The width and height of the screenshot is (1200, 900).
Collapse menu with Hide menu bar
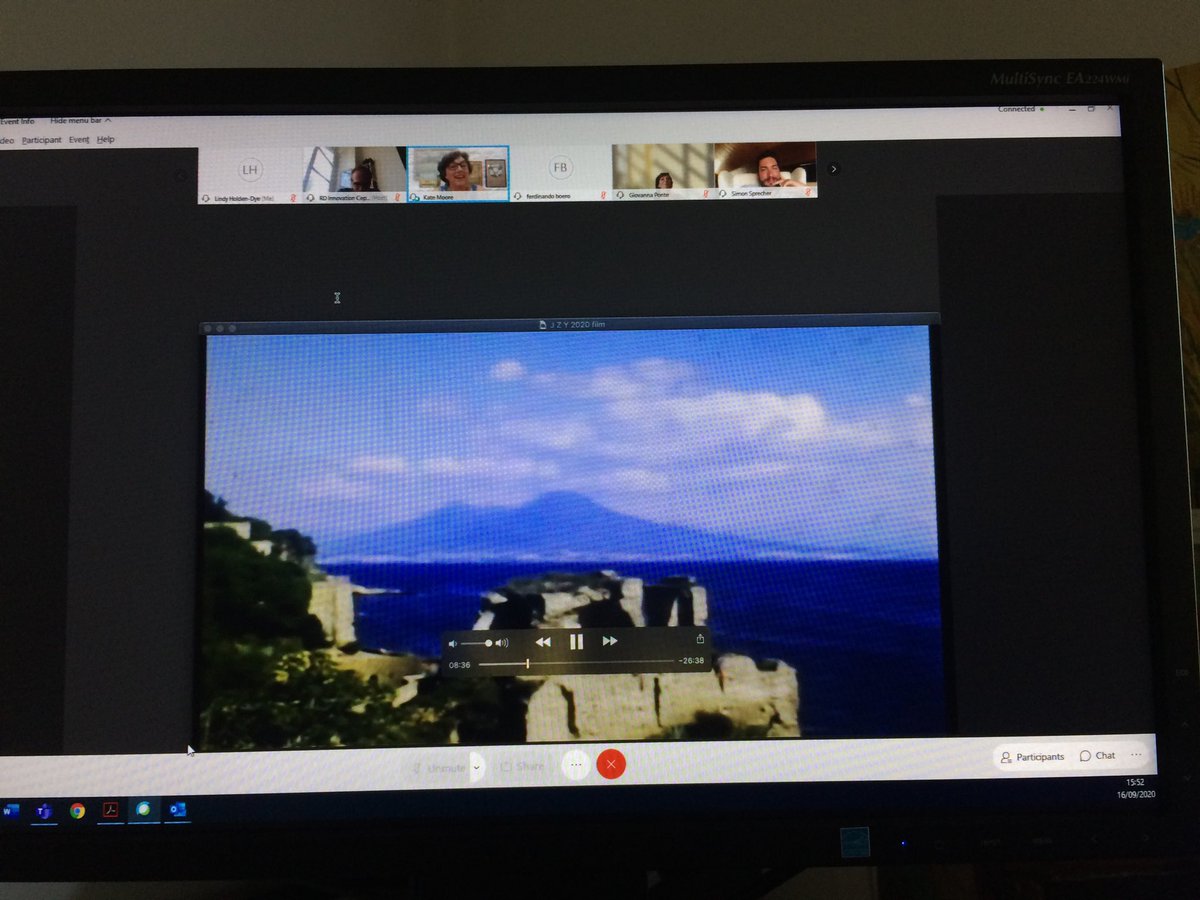click(81, 121)
